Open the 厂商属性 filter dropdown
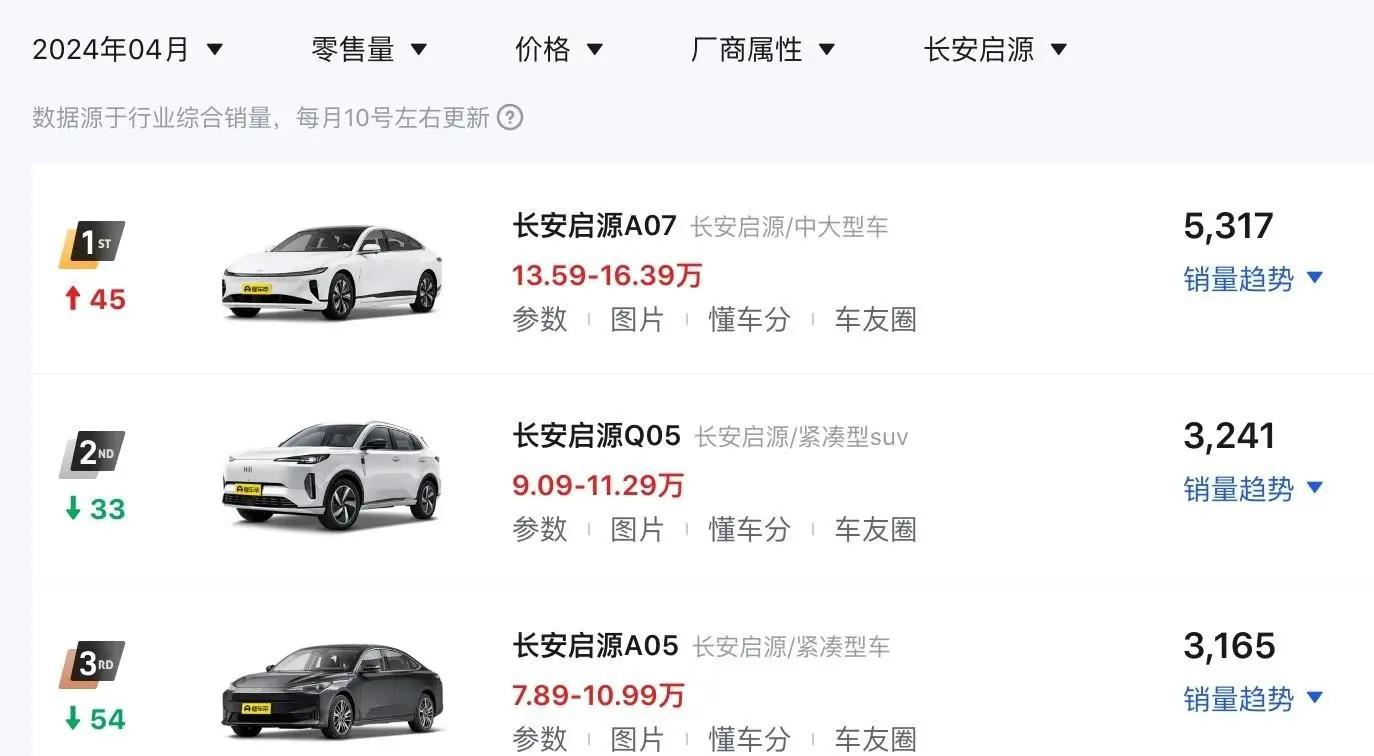The height and width of the screenshot is (756, 1374). (x=763, y=49)
